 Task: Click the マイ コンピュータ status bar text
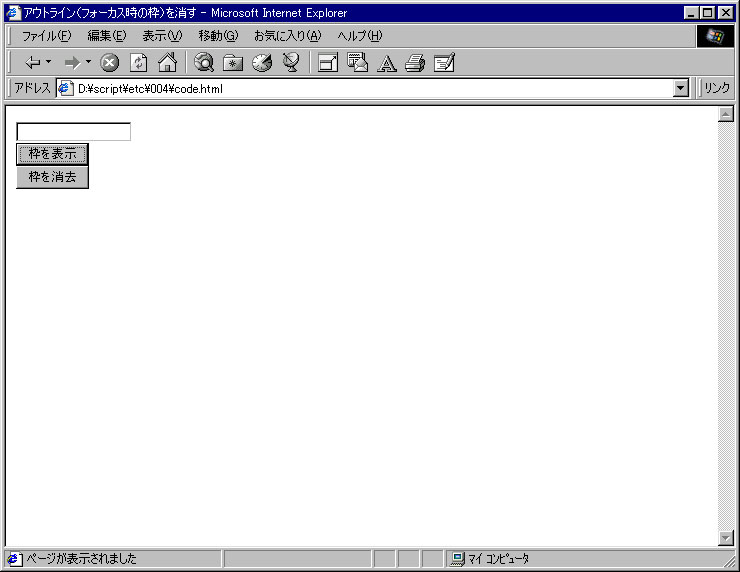pyautogui.click(x=498, y=559)
